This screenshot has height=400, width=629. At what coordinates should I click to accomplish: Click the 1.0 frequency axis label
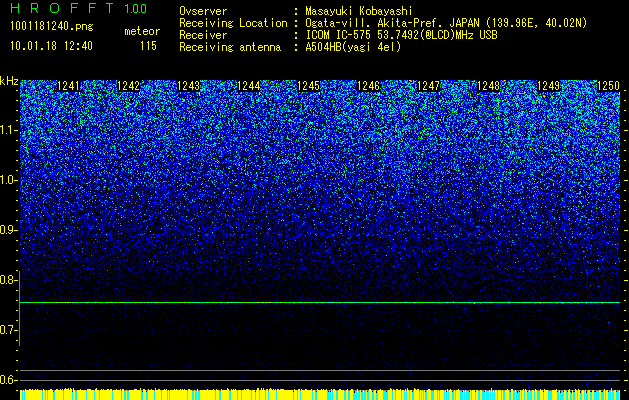tap(8, 180)
